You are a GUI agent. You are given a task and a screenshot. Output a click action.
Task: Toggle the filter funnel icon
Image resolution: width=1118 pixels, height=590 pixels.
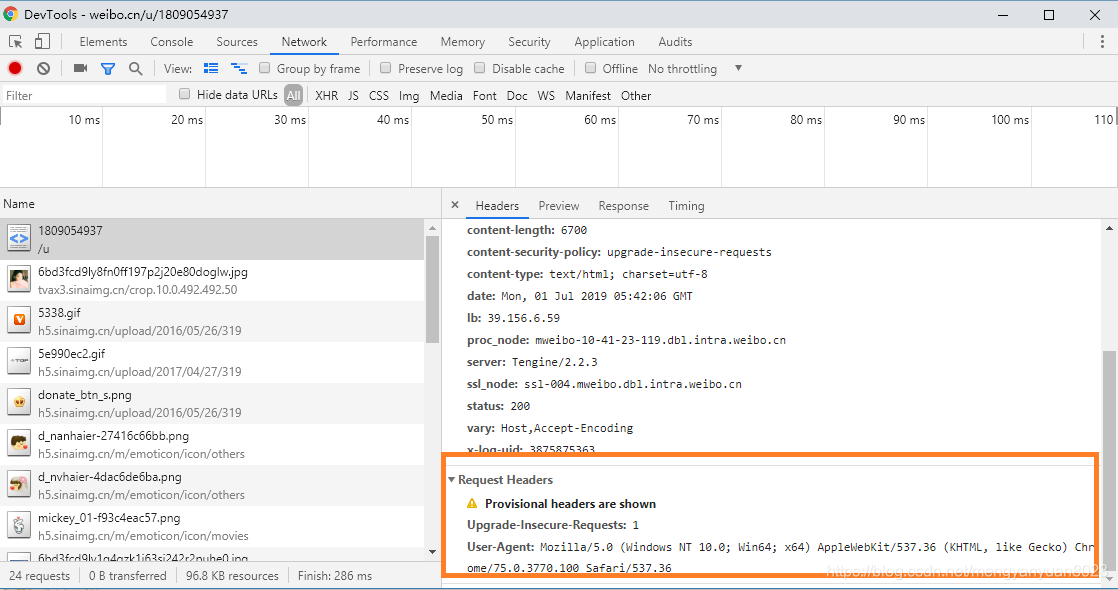[x=108, y=68]
